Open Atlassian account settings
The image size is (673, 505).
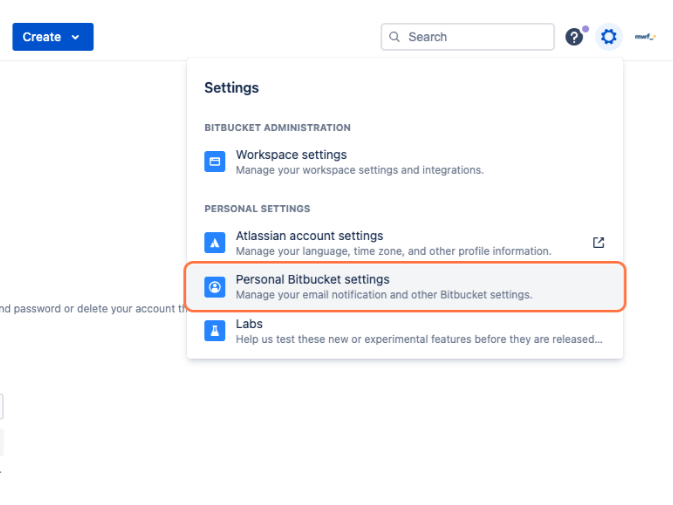click(309, 236)
